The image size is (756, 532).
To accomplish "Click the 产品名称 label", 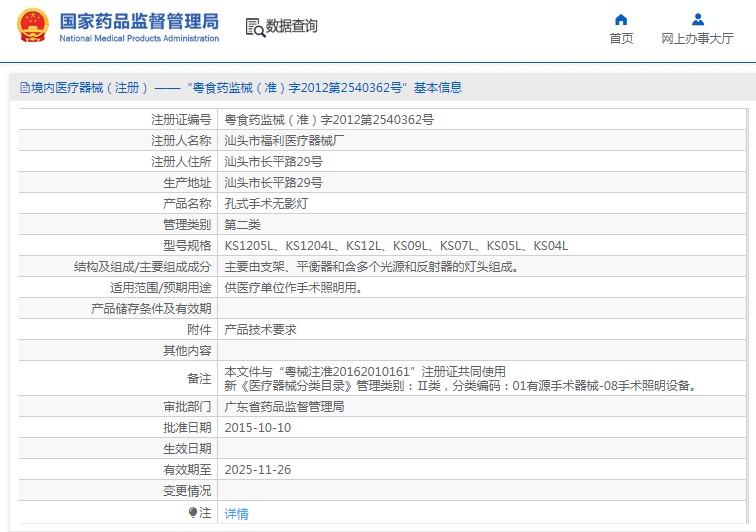I will click(x=187, y=204).
